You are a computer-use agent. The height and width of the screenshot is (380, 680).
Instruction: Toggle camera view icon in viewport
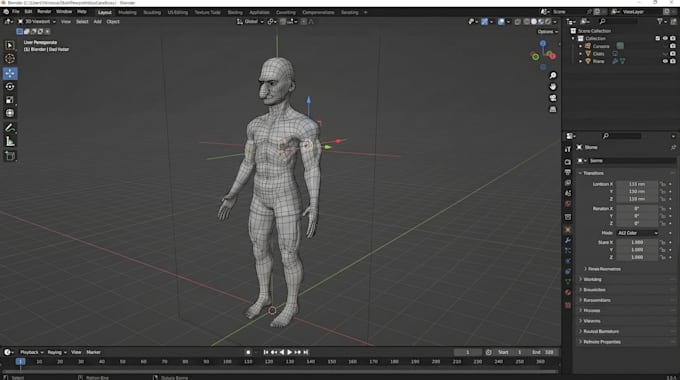click(x=553, y=98)
